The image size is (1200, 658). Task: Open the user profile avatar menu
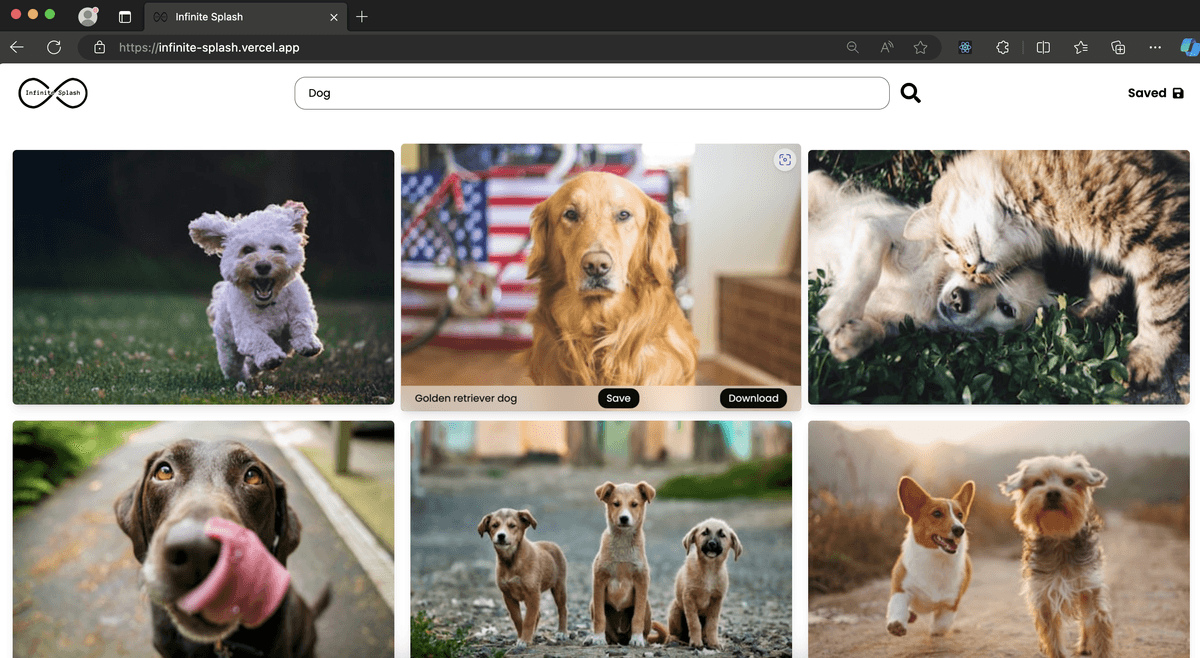[88, 16]
